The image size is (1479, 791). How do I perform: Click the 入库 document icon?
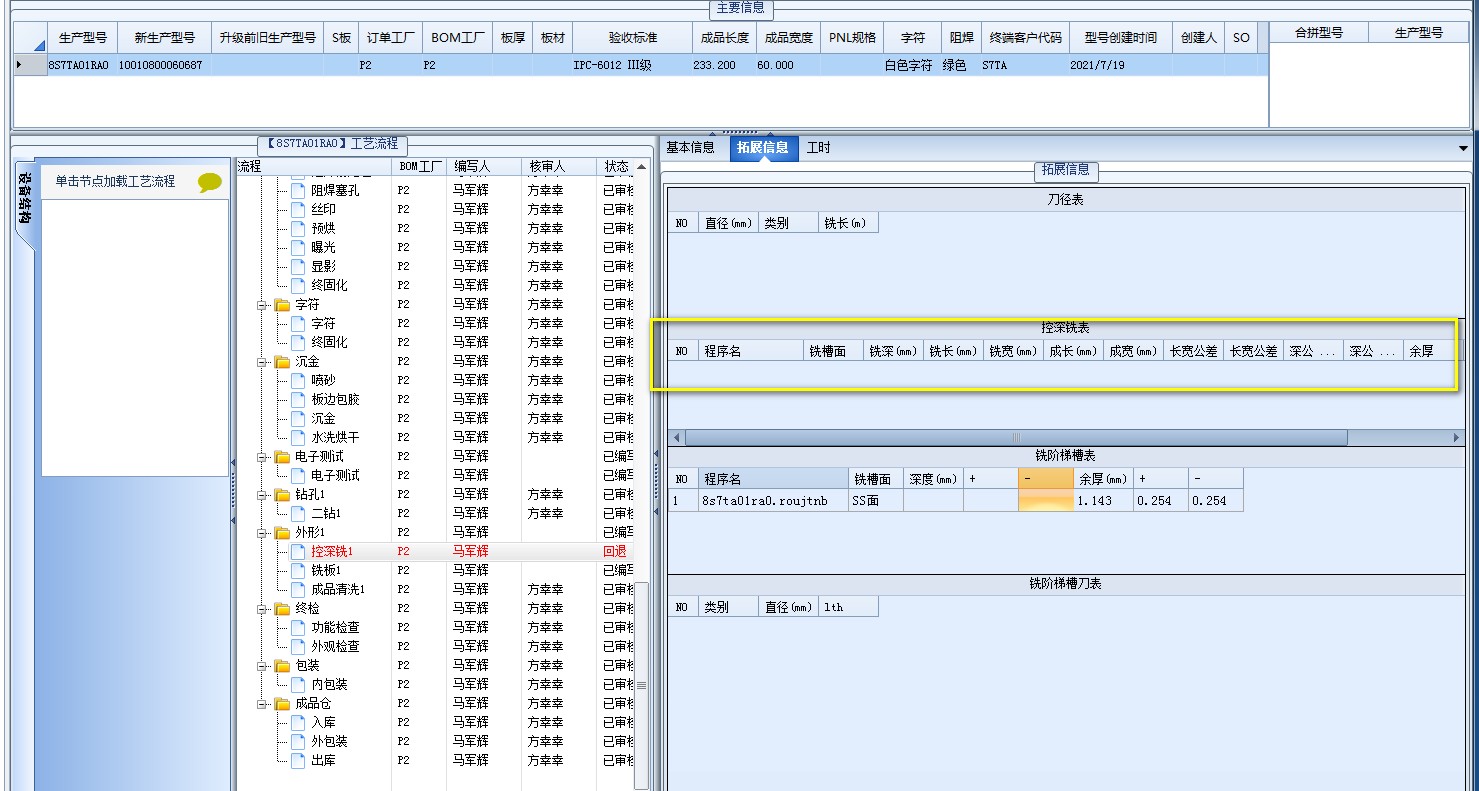[298, 722]
